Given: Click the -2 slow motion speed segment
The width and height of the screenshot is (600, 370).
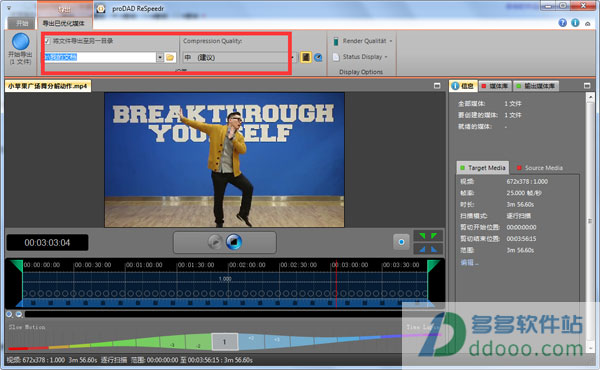Looking at the screenshot, I should click(x=199, y=342).
